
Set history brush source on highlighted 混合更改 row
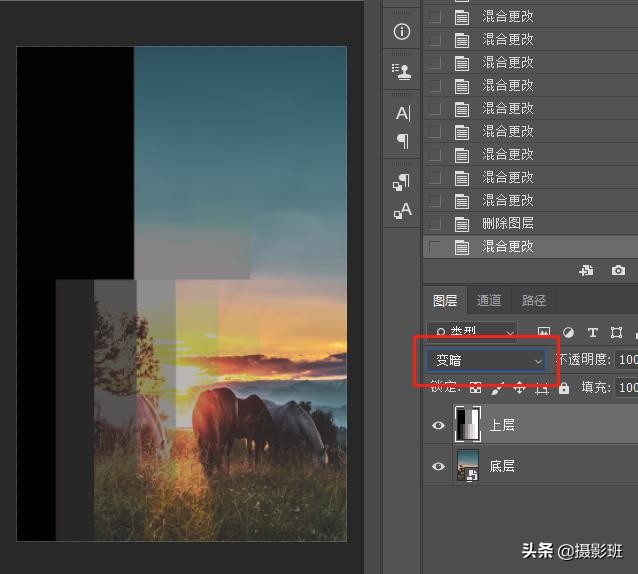coord(435,247)
